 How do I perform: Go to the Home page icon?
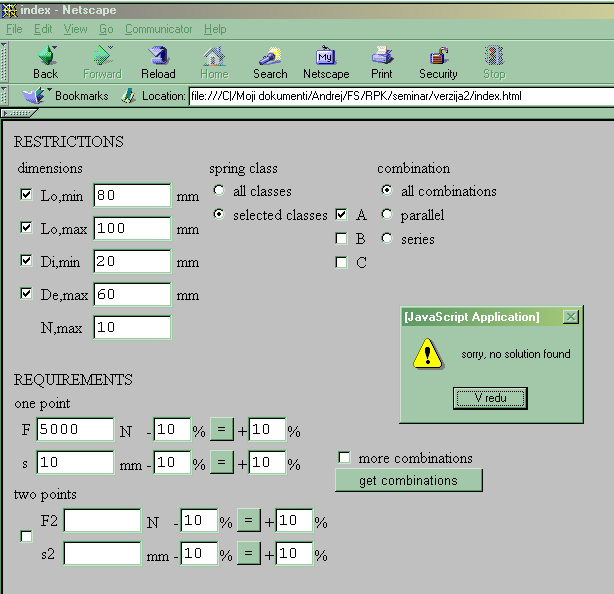click(x=214, y=56)
